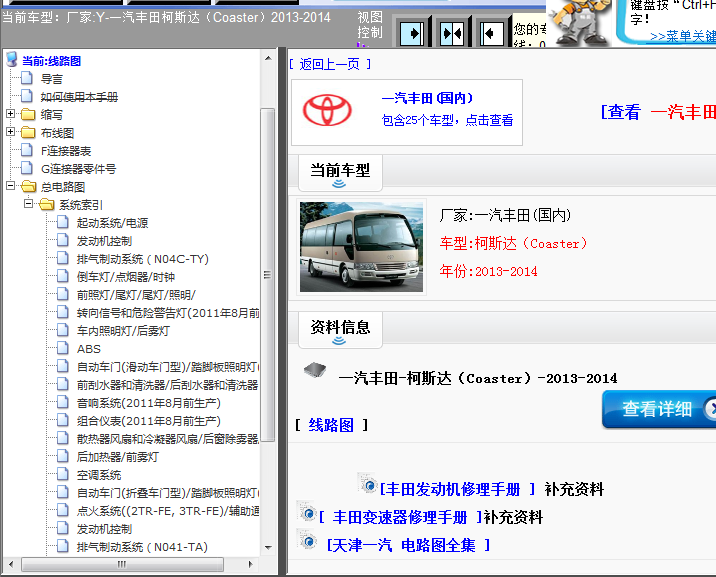The height and width of the screenshot is (577, 716).
Task: Click the Coaster bus photo thumbnail
Action: coord(361,247)
